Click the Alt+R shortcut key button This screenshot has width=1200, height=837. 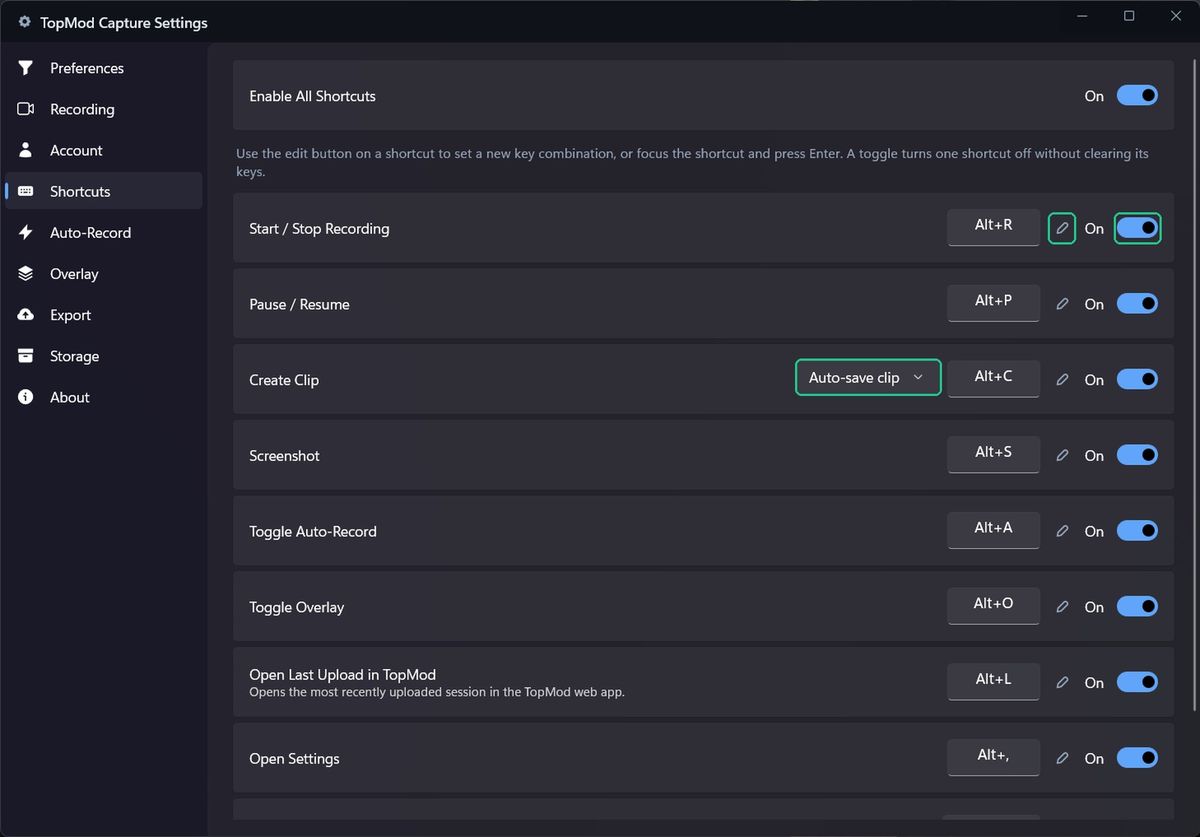[x=993, y=227]
